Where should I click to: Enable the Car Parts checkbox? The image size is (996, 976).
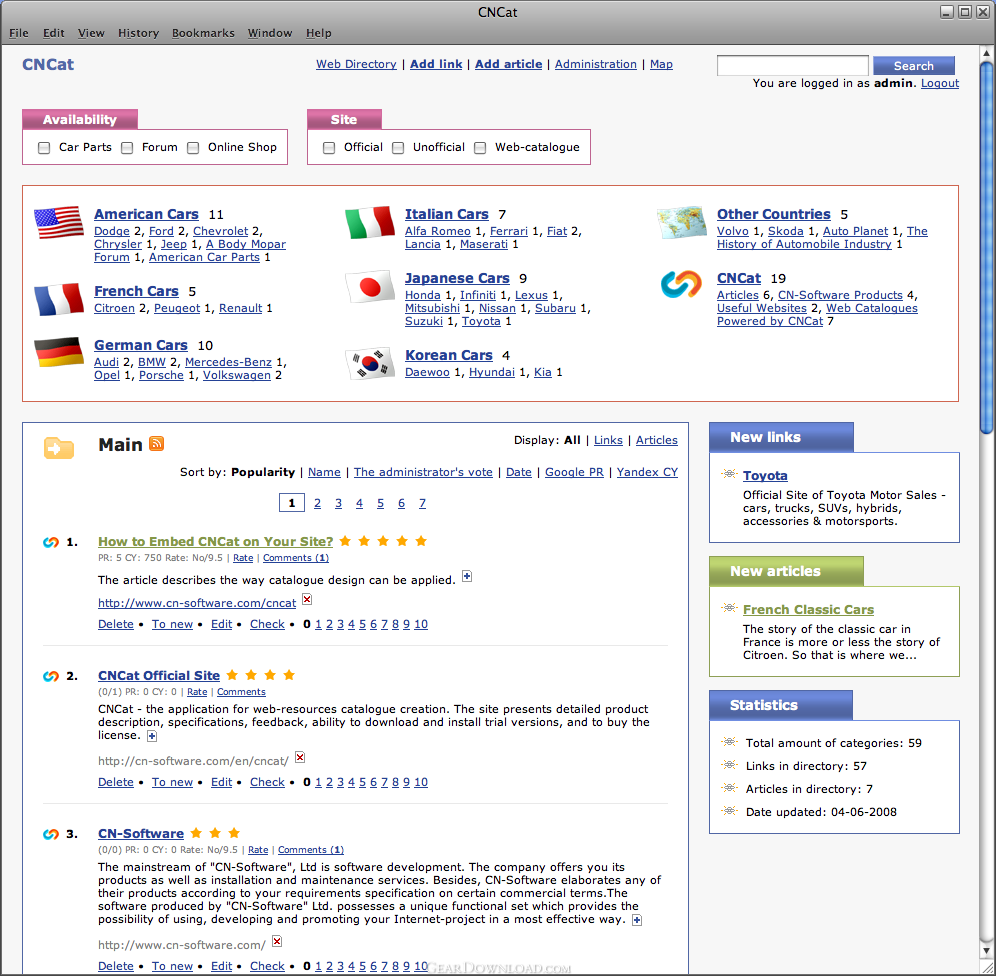pyautogui.click(x=44, y=148)
